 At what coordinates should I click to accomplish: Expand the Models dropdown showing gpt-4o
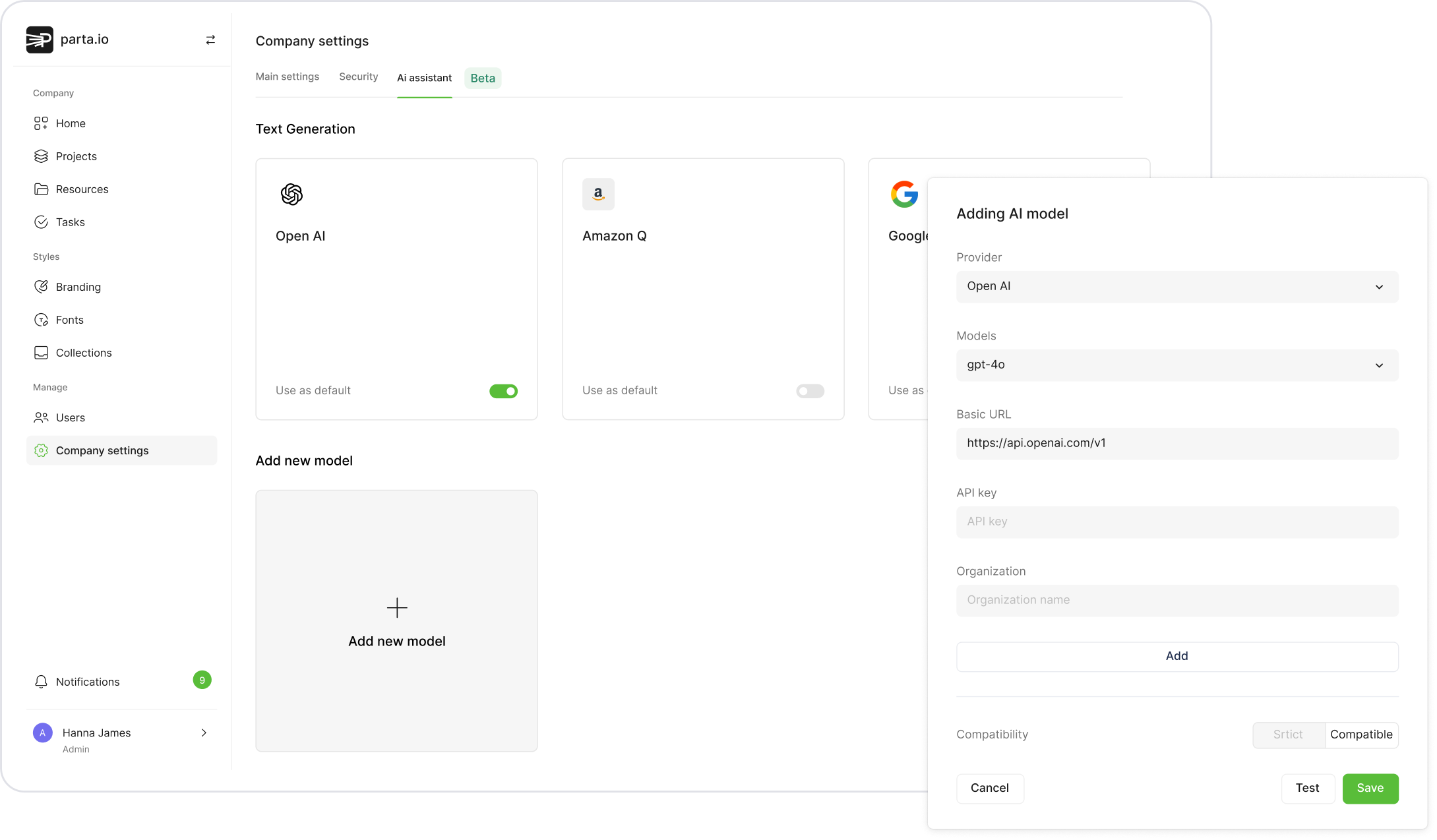[x=1177, y=365]
